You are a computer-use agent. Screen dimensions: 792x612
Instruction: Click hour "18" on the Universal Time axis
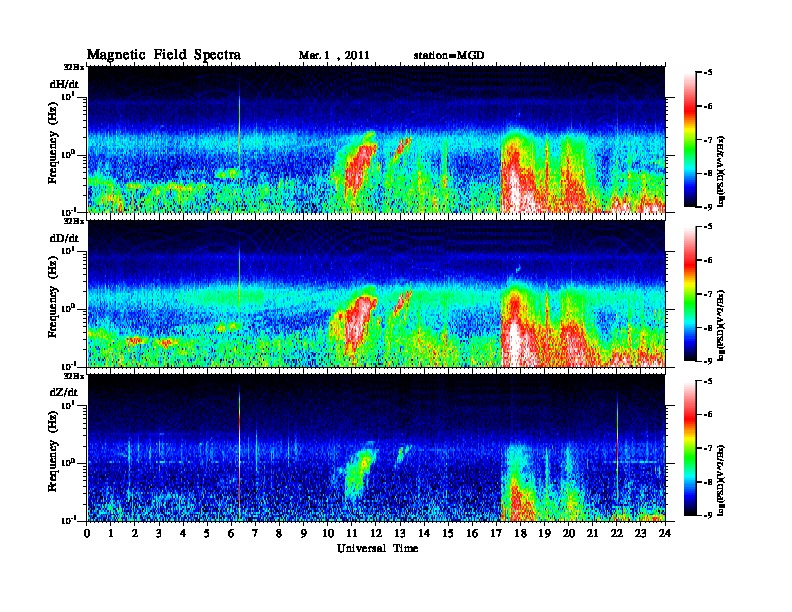(x=521, y=533)
